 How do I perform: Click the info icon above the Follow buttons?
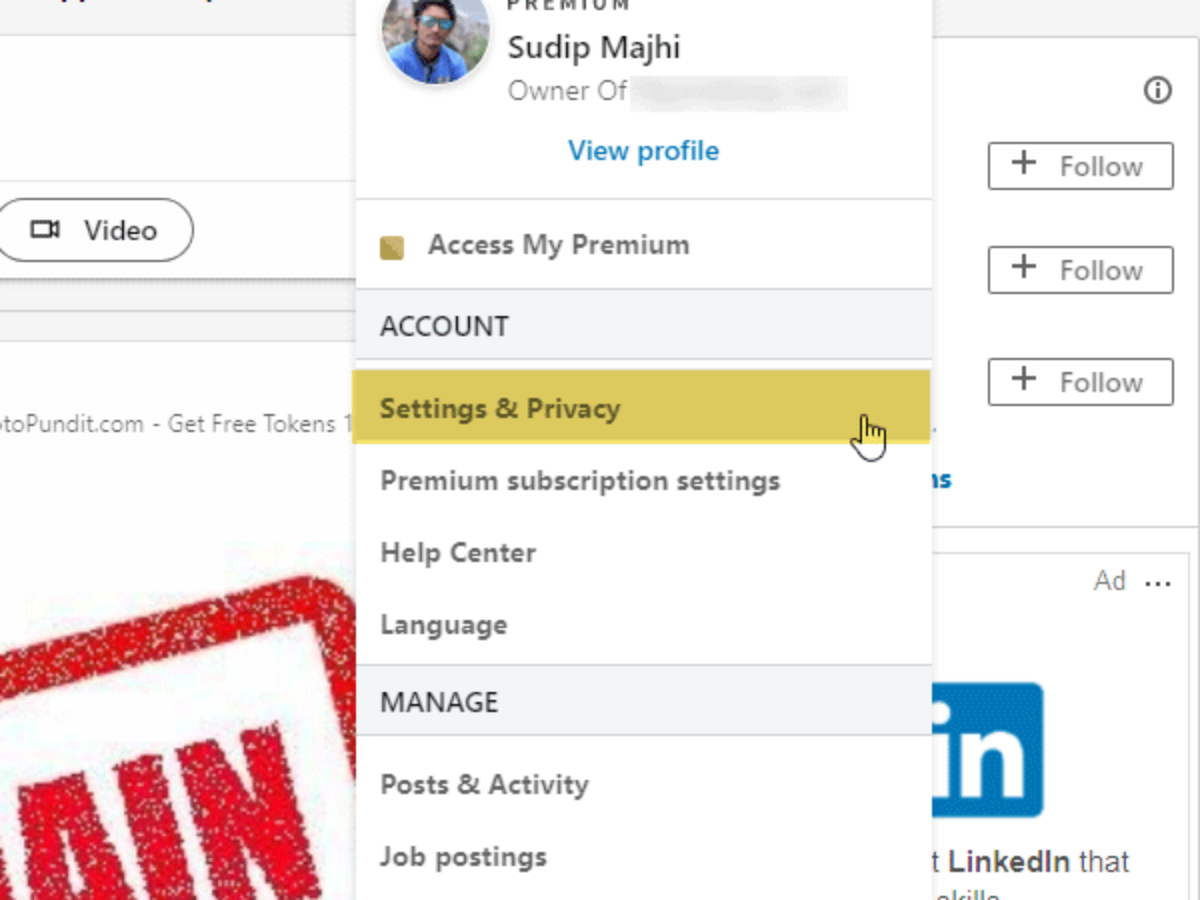(1157, 91)
